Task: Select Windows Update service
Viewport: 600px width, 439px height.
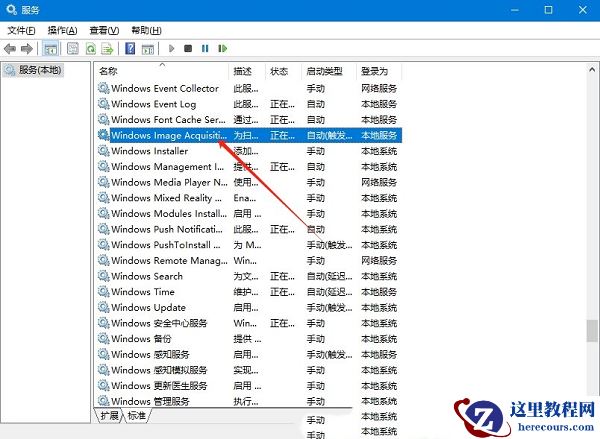Action: click(249, 307)
